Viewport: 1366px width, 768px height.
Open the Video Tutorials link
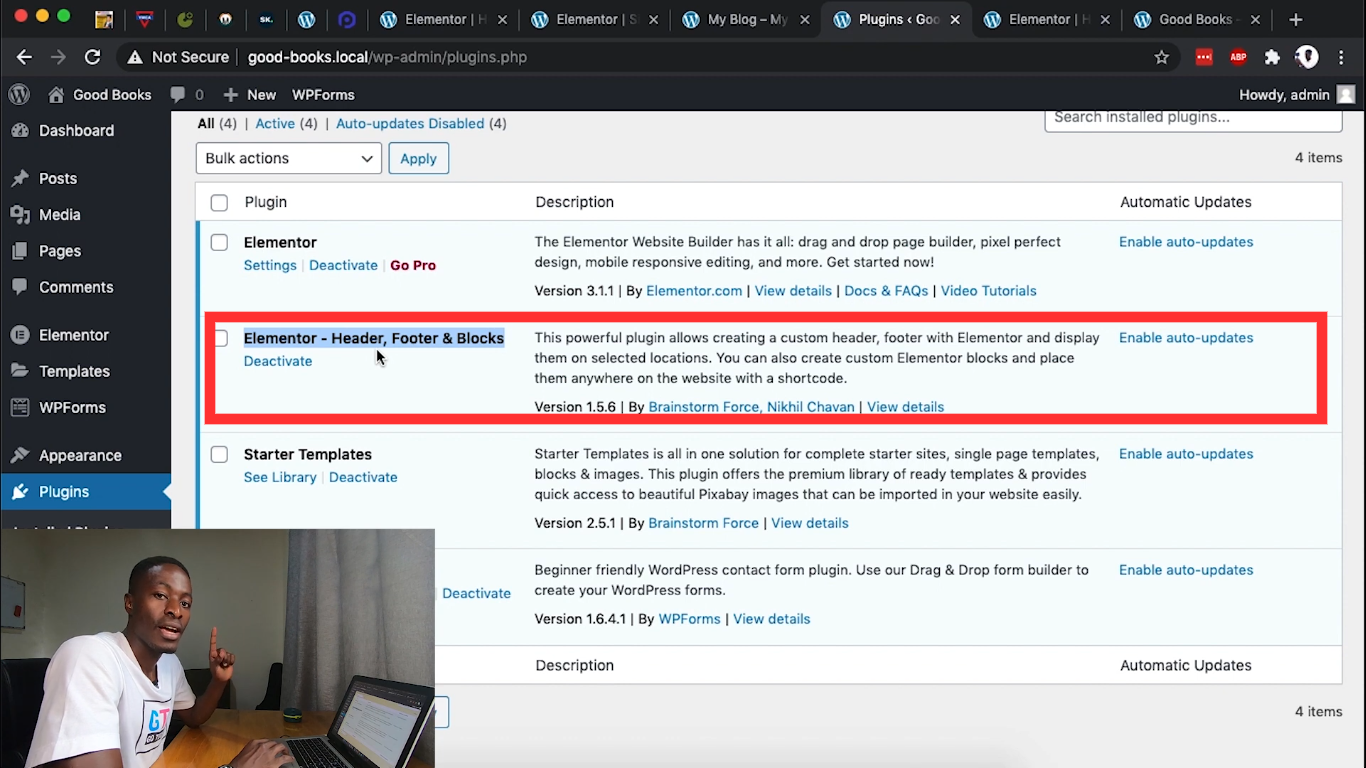pos(988,291)
